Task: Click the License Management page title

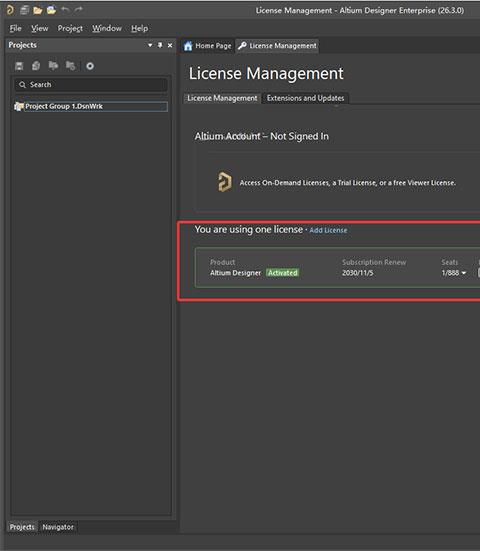Action: coord(266,73)
